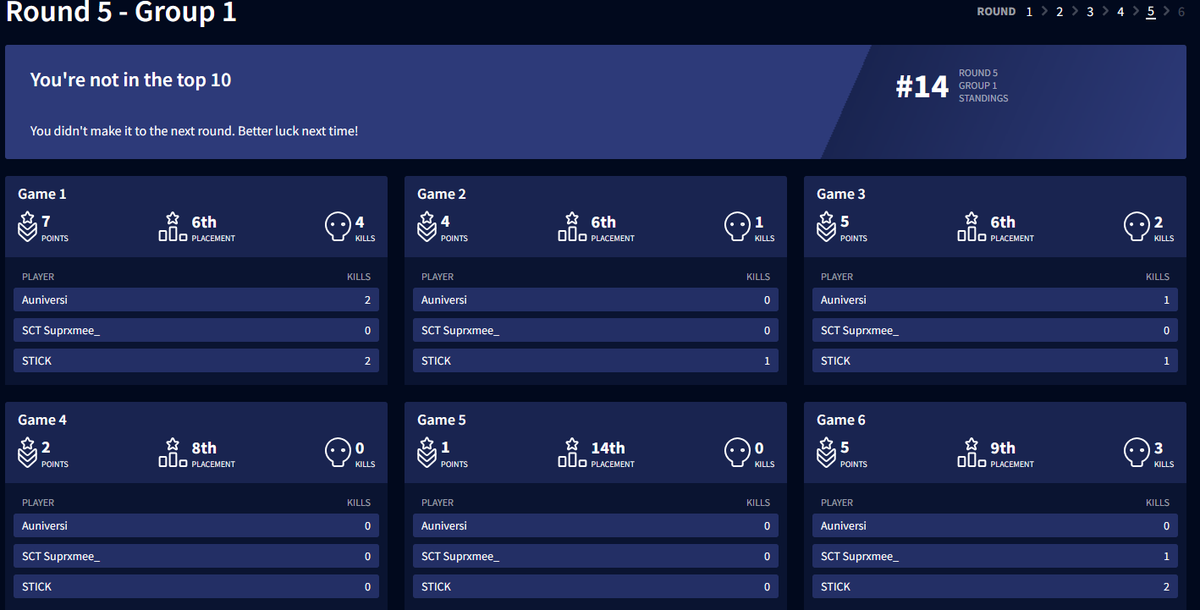
Task: Go to Round 4 in the round navigator
Action: point(1120,12)
